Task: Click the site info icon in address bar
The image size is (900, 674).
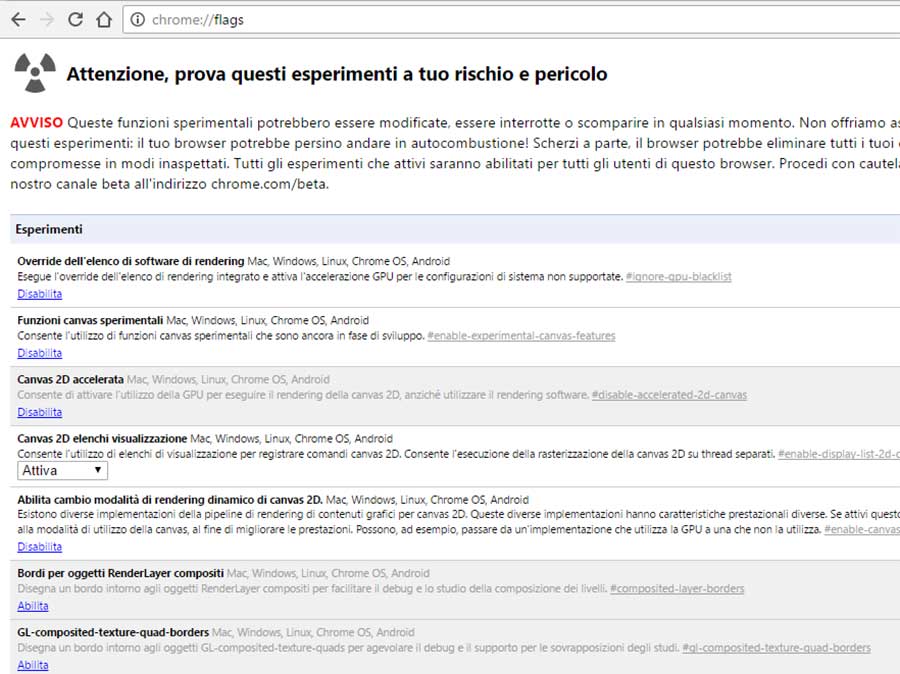Action: [x=137, y=20]
